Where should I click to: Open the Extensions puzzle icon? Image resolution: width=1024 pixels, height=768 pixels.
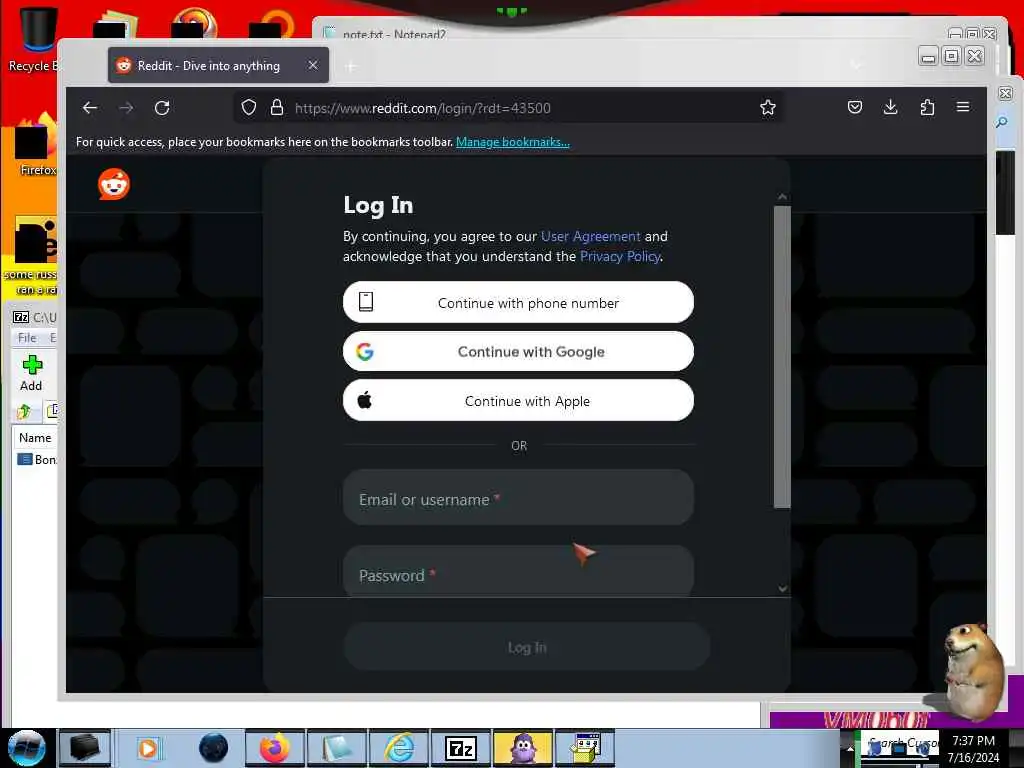point(927,107)
